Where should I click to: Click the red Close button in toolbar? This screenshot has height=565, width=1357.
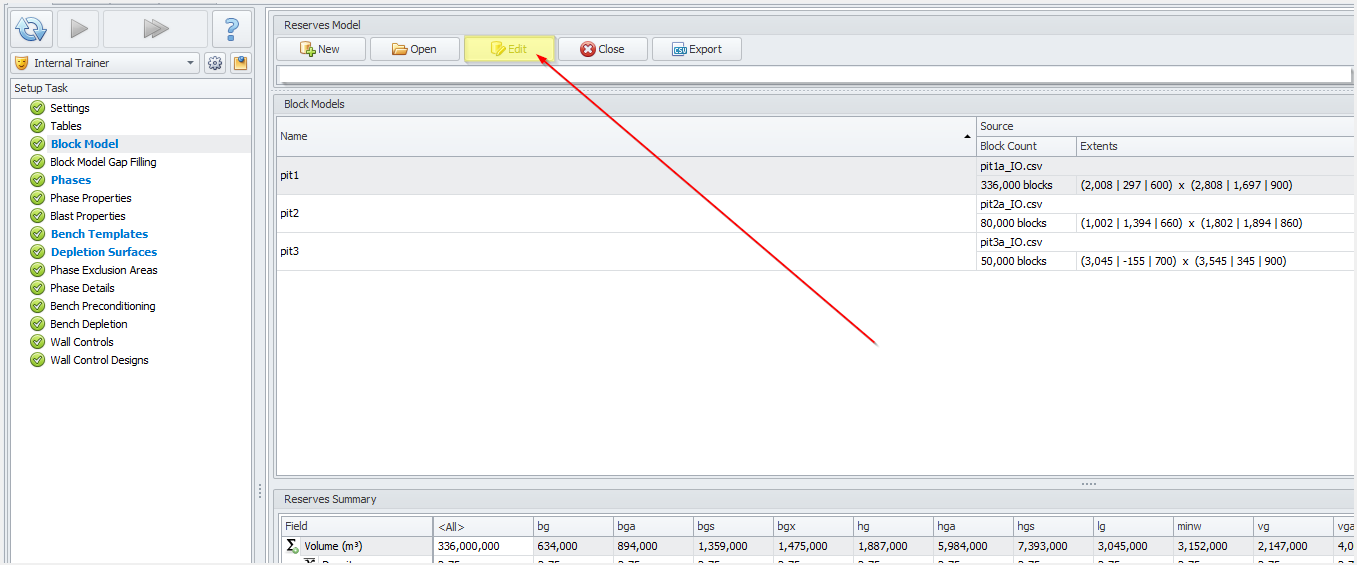tap(602, 49)
